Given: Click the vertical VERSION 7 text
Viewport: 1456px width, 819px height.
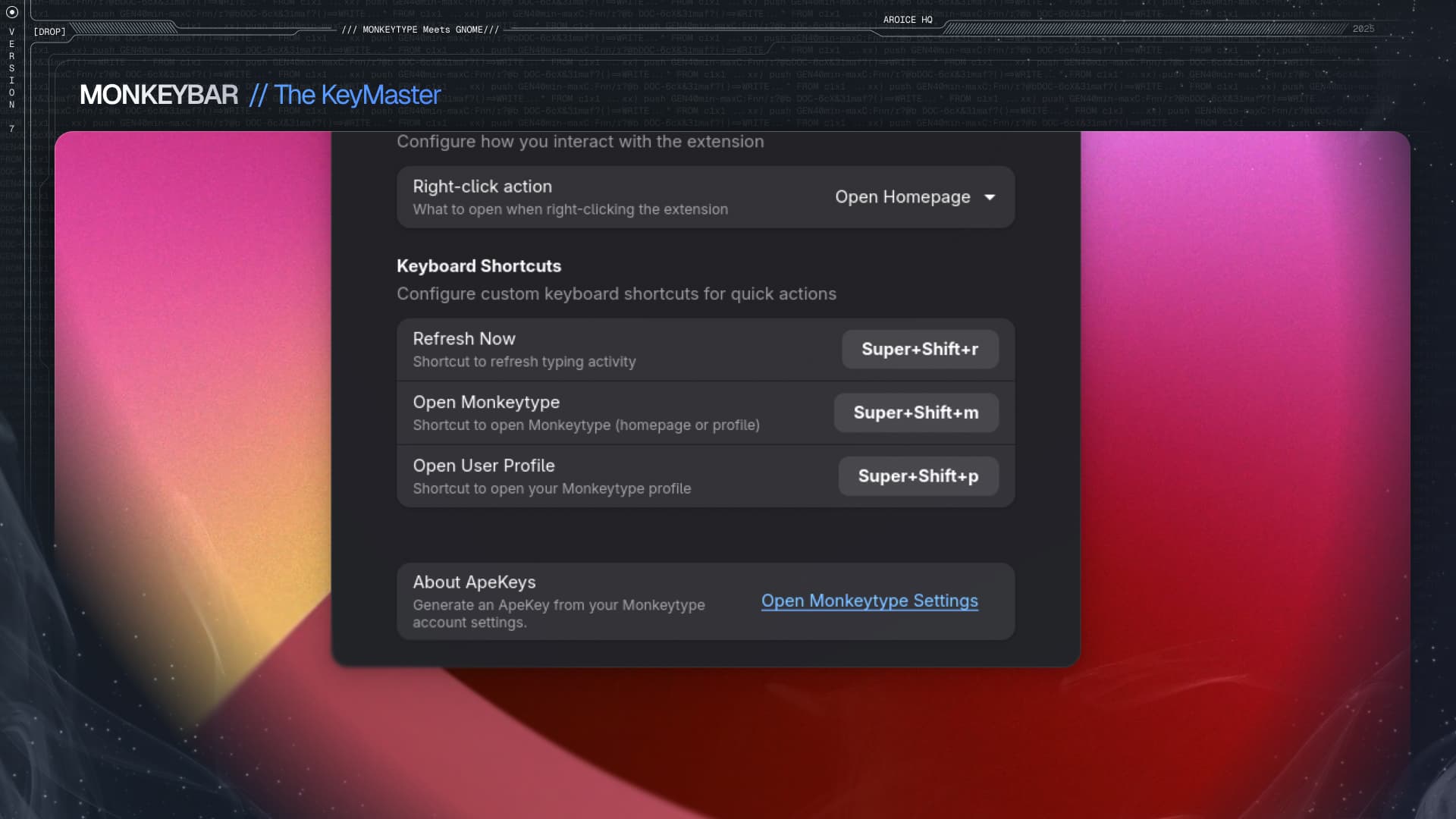Looking at the screenshot, I should pos(11,76).
